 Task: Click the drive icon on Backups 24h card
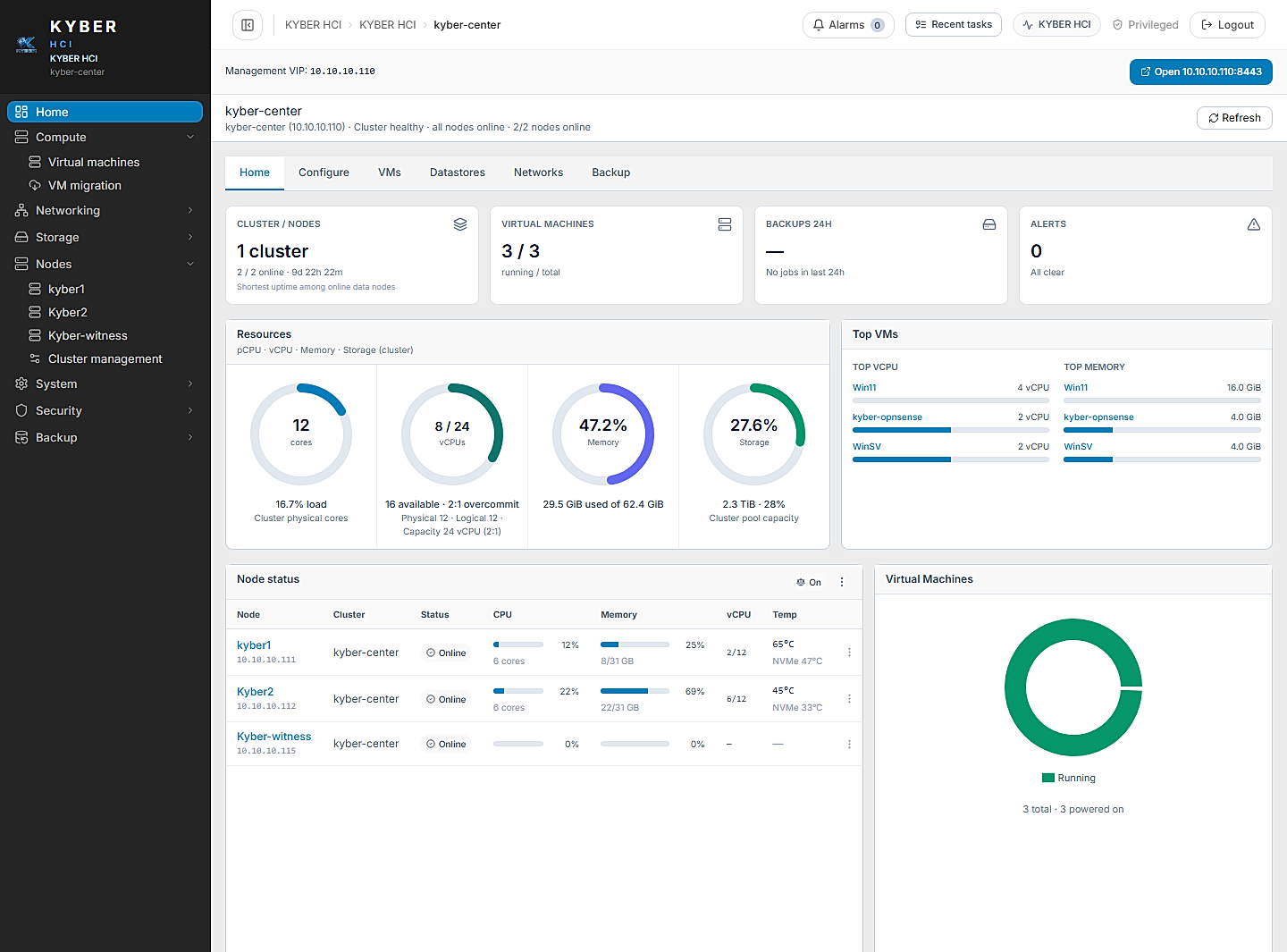[989, 224]
